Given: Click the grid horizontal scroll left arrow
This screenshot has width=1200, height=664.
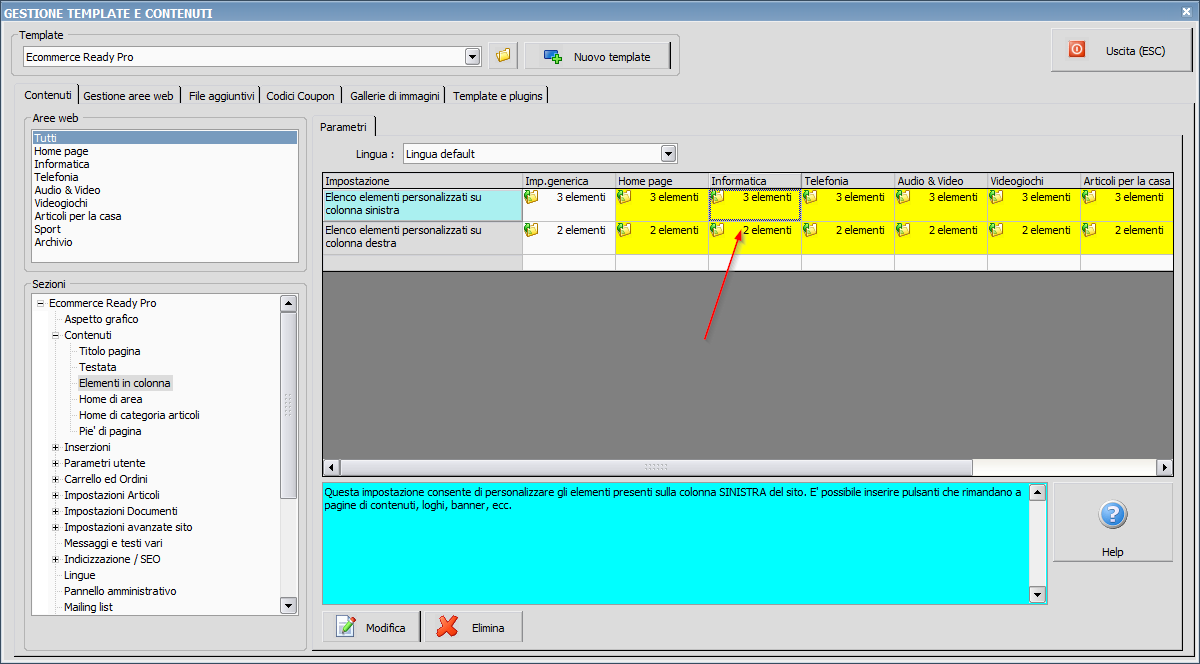Looking at the screenshot, I should point(331,467).
